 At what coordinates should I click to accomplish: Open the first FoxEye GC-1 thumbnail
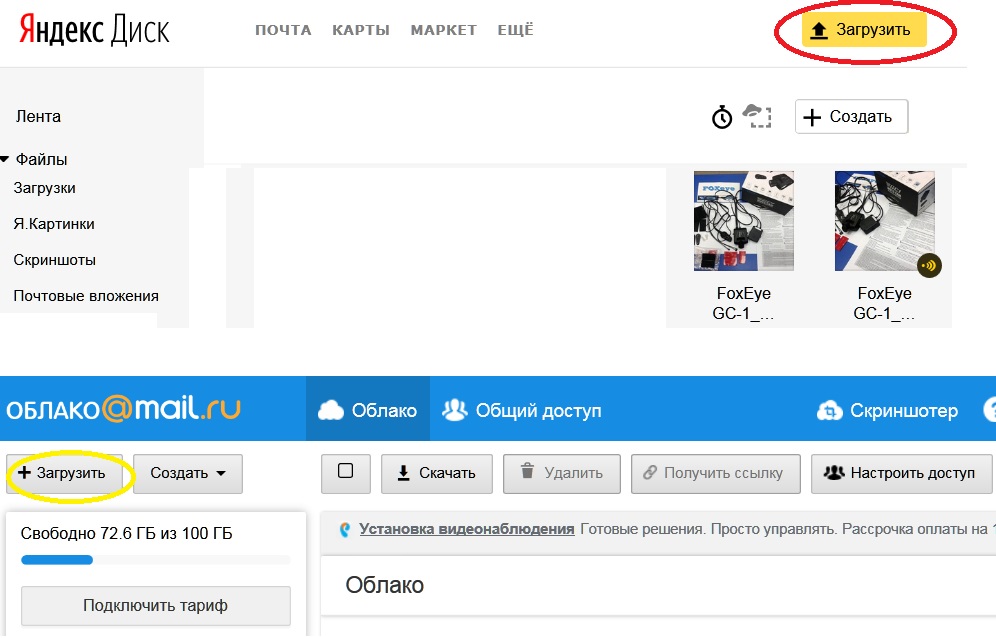click(x=744, y=221)
